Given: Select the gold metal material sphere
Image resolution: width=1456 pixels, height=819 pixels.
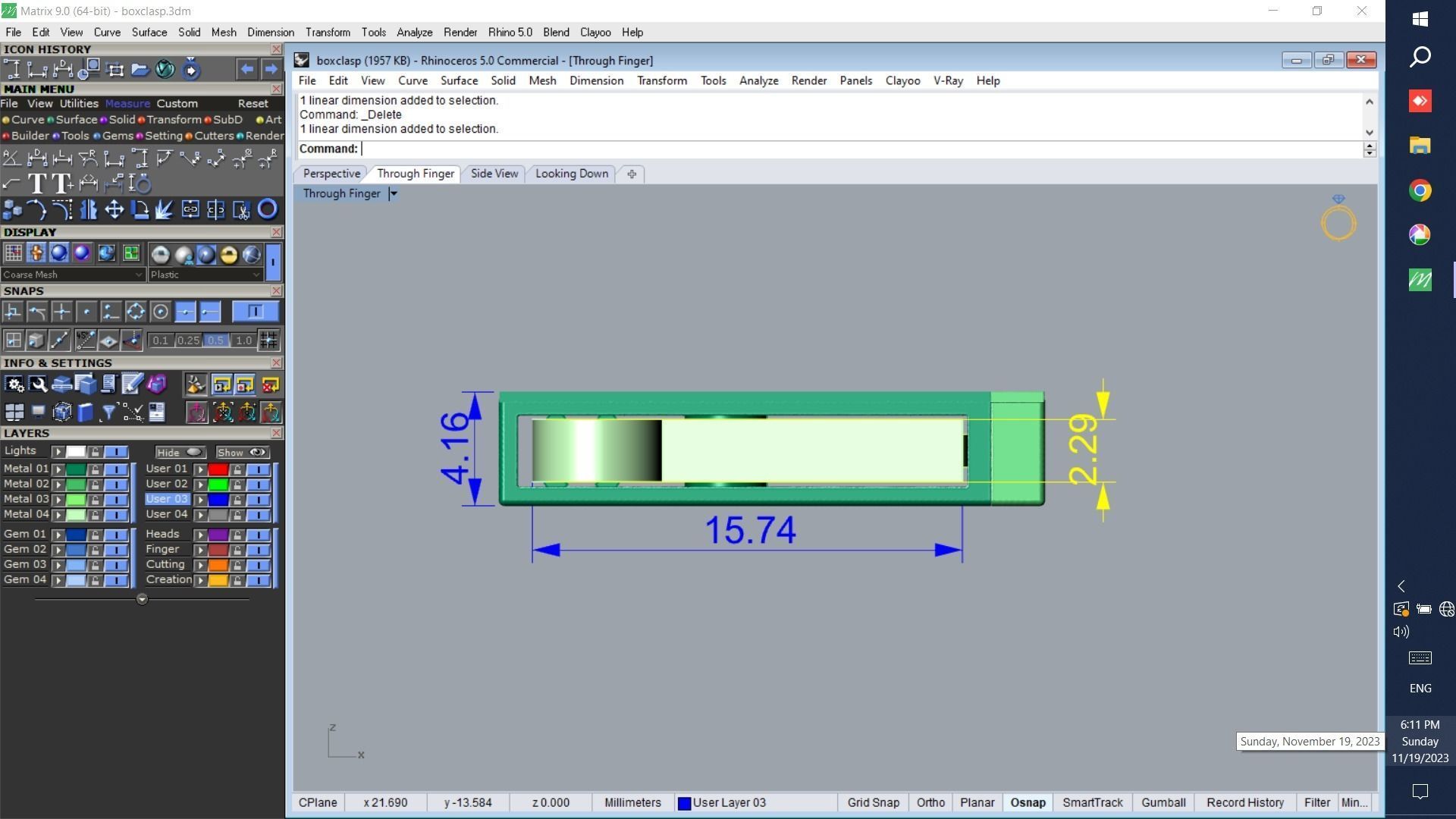Looking at the screenshot, I should coord(228,255).
